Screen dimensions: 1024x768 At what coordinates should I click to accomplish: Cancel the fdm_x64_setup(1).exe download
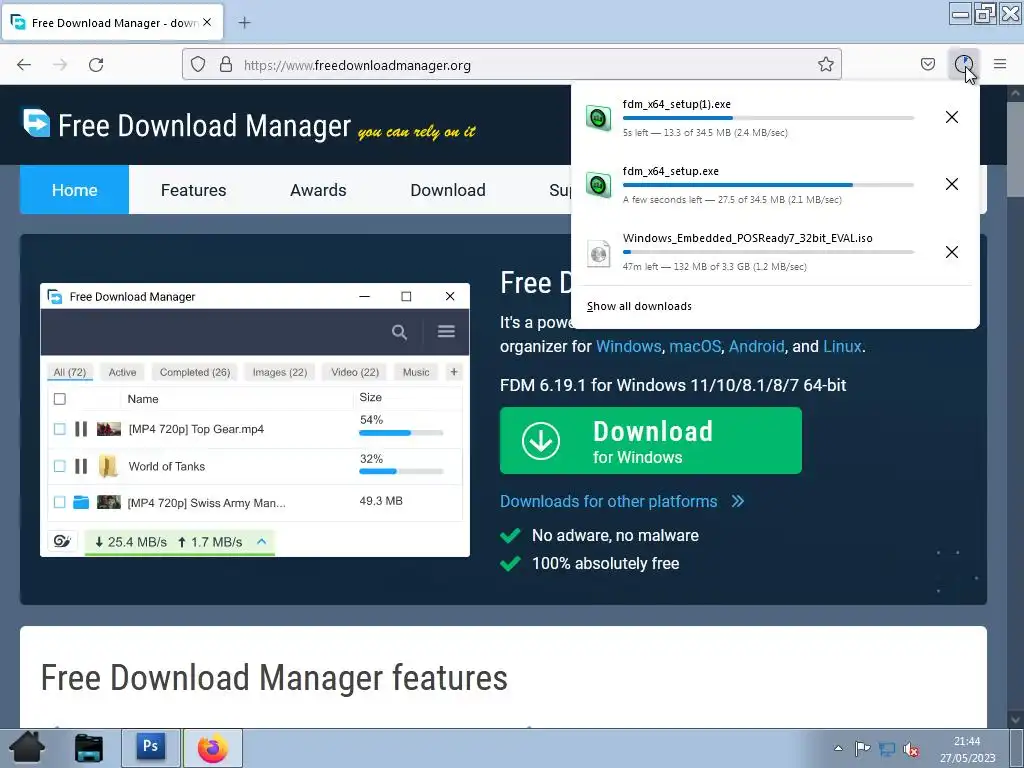[x=952, y=117]
